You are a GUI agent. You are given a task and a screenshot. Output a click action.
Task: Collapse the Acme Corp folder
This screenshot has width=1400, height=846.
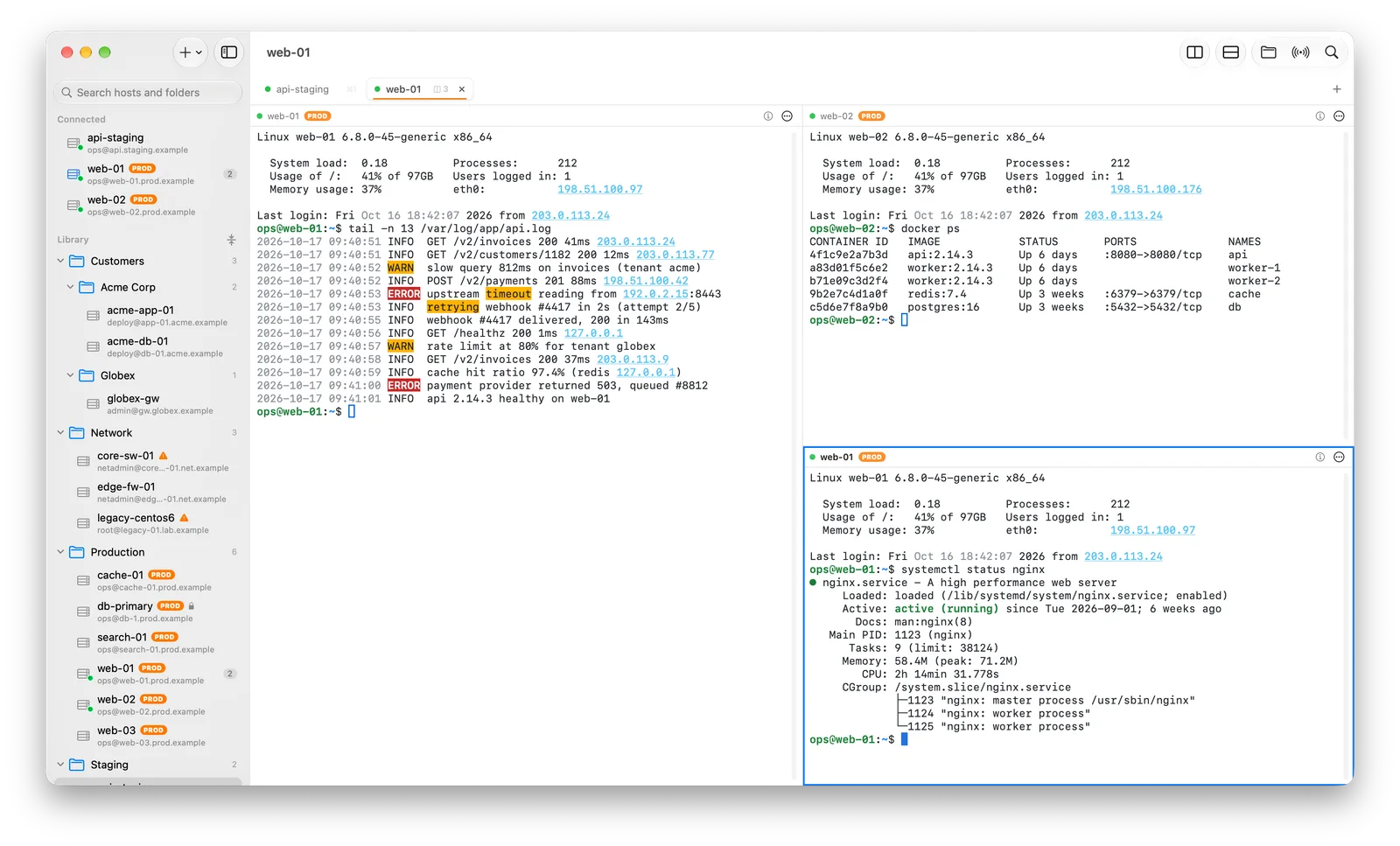(71, 287)
